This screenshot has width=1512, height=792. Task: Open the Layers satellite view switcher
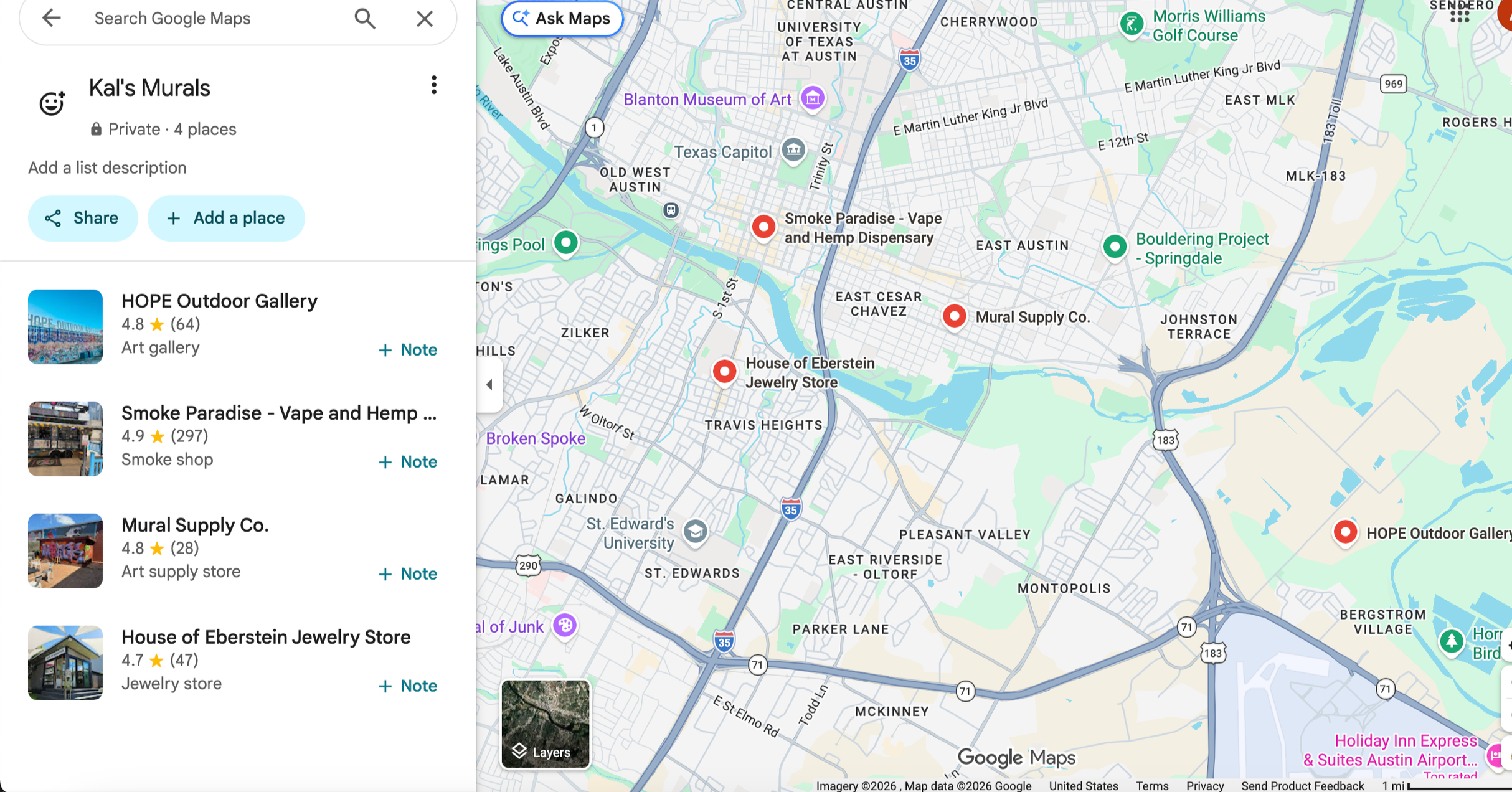click(x=546, y=724)
